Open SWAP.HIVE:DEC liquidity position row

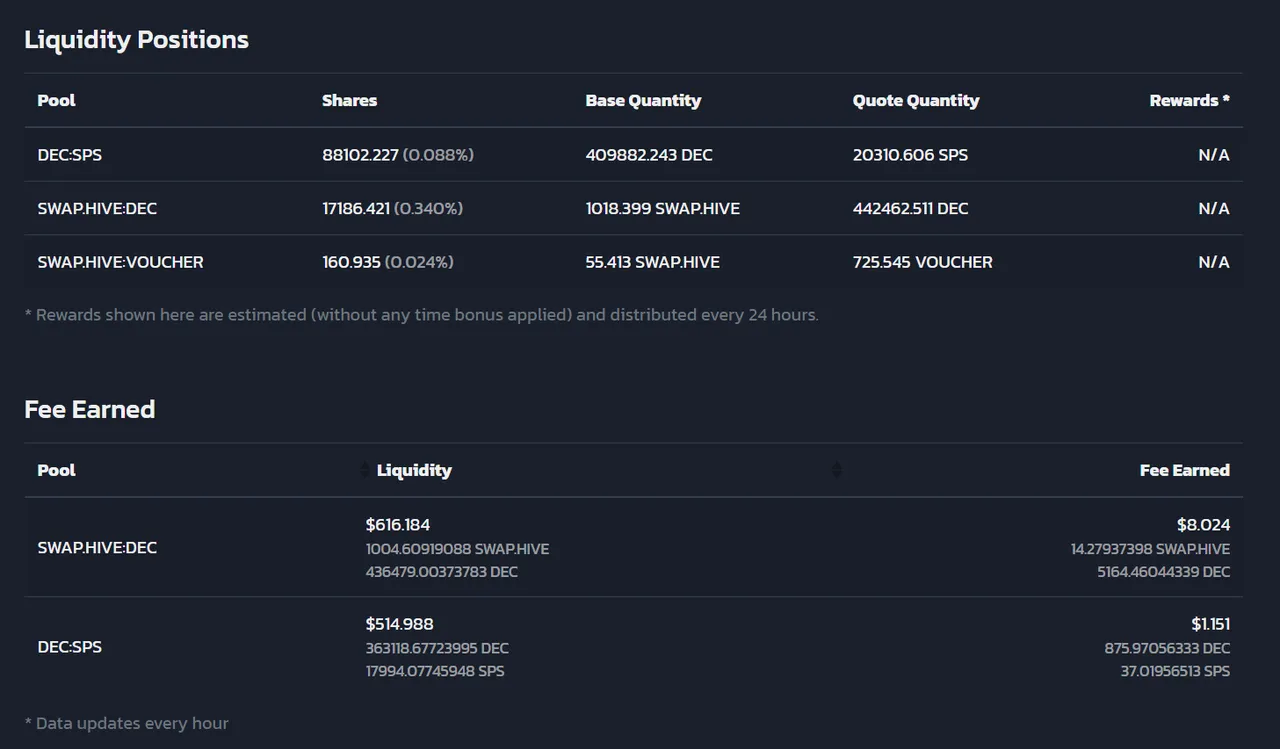tap(634, 208)
